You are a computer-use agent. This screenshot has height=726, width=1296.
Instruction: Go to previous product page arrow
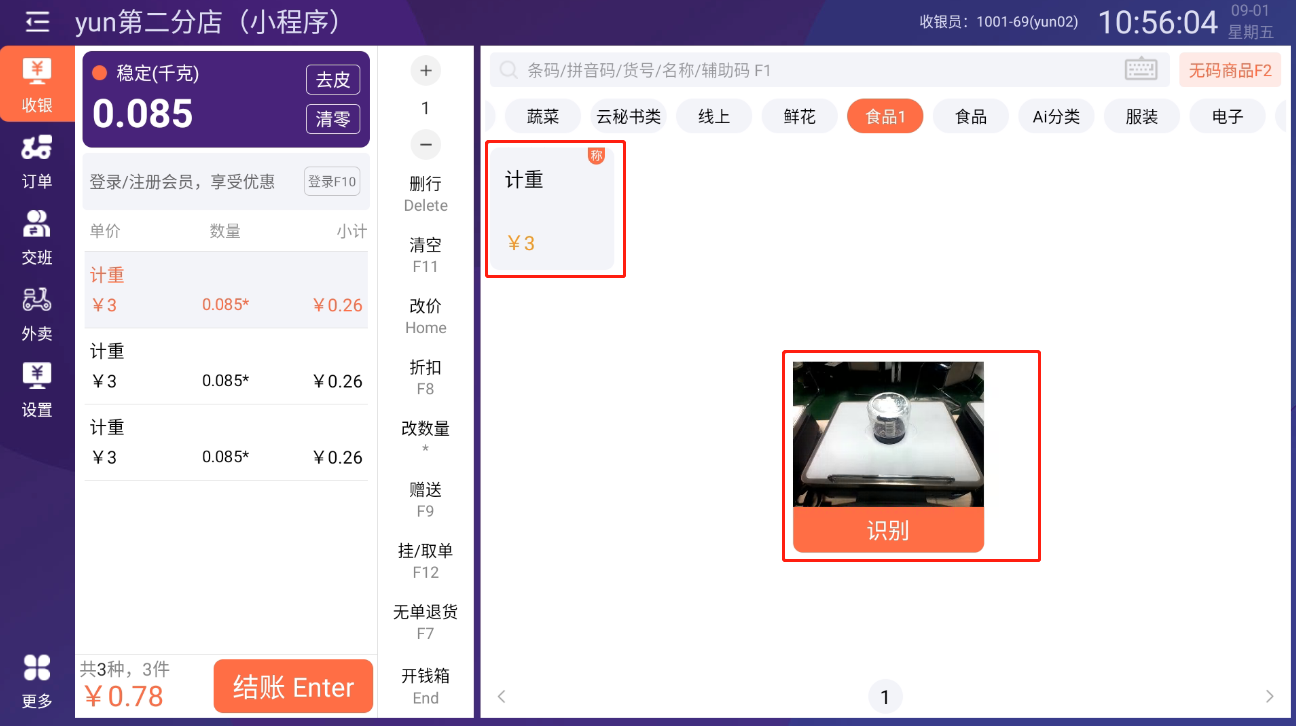(x=502, y=696)
